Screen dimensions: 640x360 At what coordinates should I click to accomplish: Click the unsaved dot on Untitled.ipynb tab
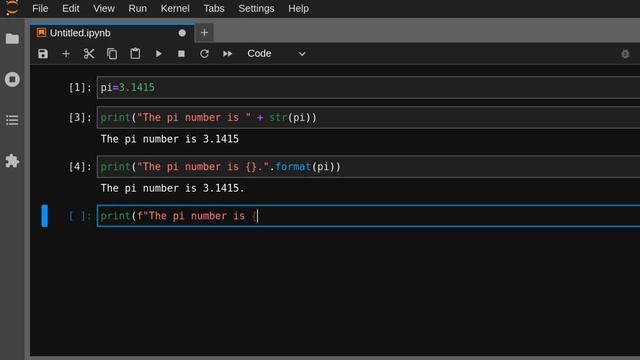point(182,33)
